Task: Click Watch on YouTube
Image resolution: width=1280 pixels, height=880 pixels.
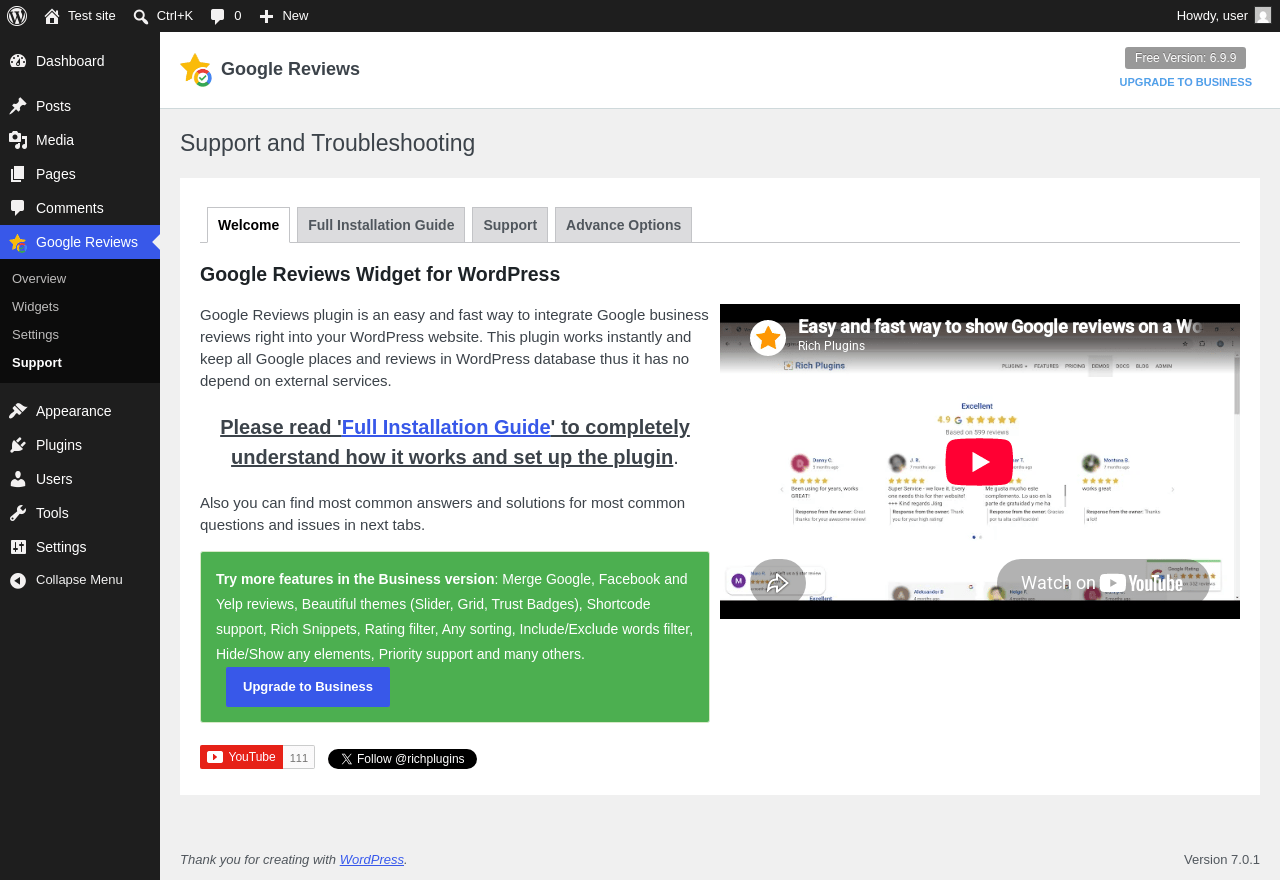Action: [1102, 583]
